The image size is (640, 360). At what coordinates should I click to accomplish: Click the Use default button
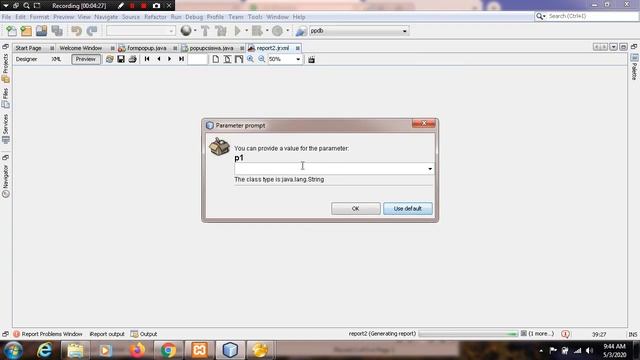[x=407, y=209]
